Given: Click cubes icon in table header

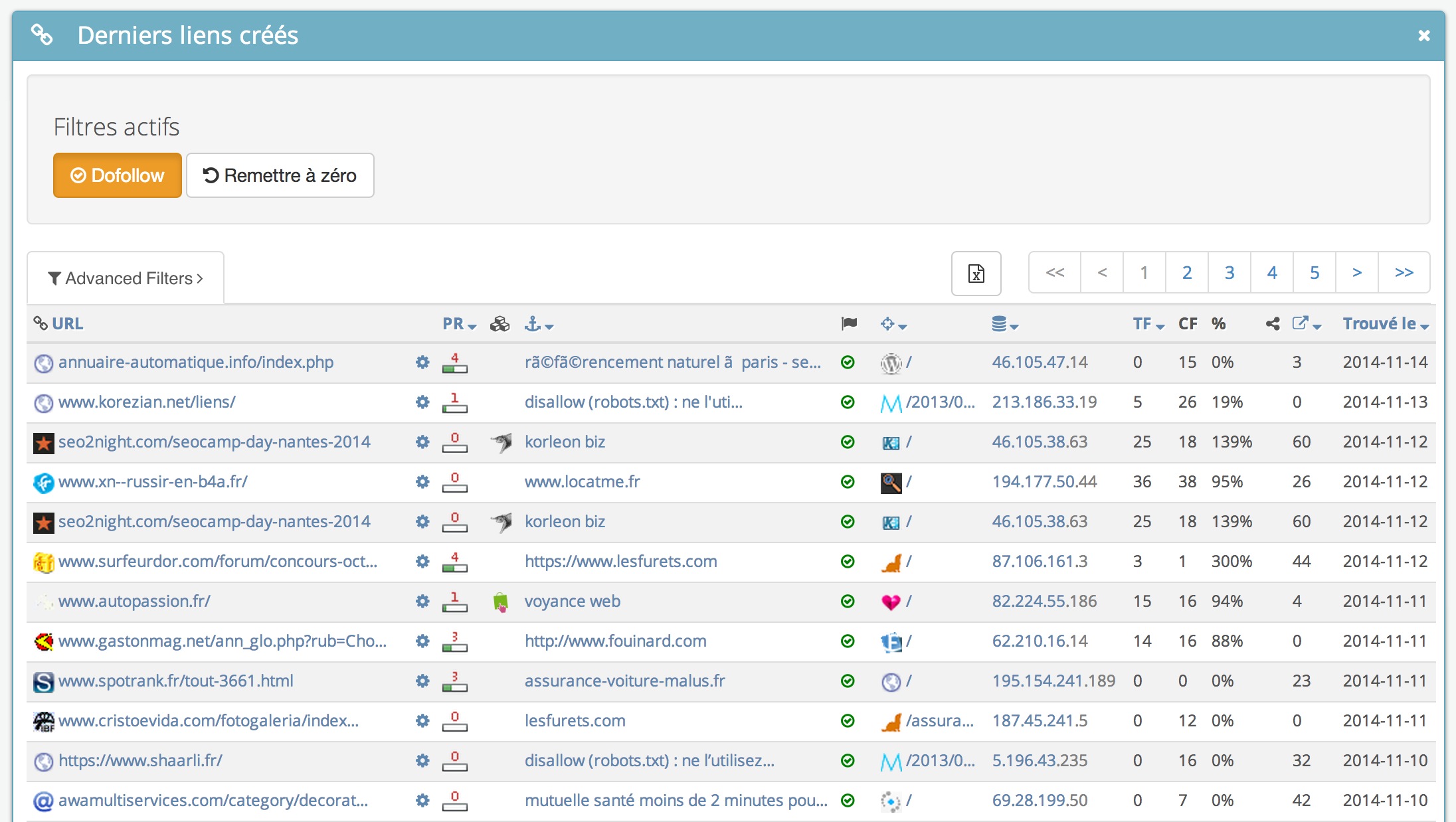Looking at the screenshot, I should tap(500, 324).
